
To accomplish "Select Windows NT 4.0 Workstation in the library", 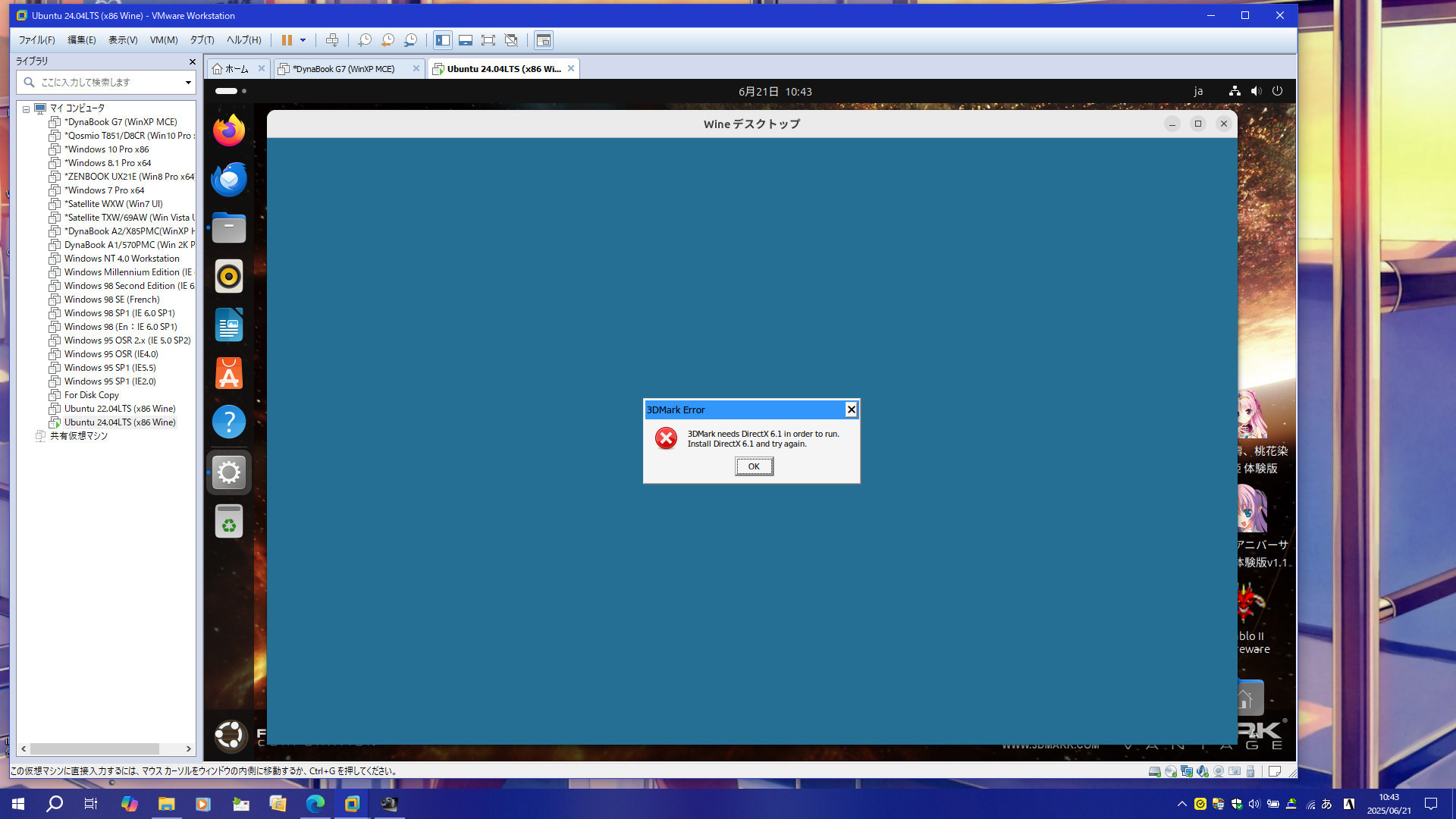I will [x=121, y=259].
